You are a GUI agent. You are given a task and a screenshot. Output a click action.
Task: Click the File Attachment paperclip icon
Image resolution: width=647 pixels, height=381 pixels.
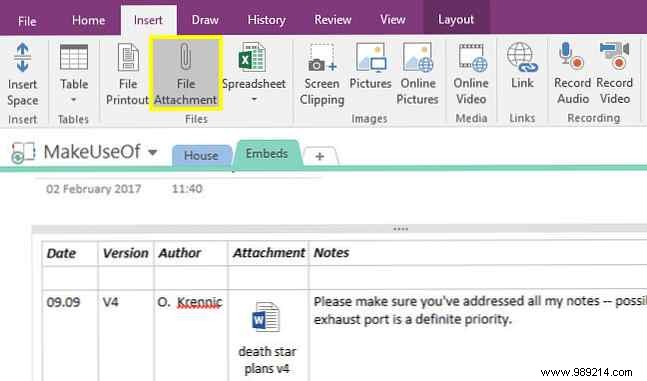coord(186,56)
